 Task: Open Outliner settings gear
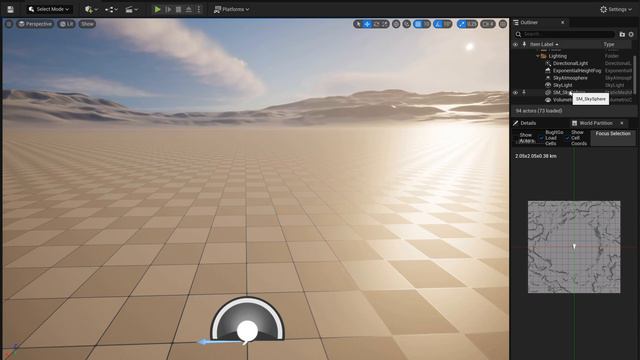[631, 34]
